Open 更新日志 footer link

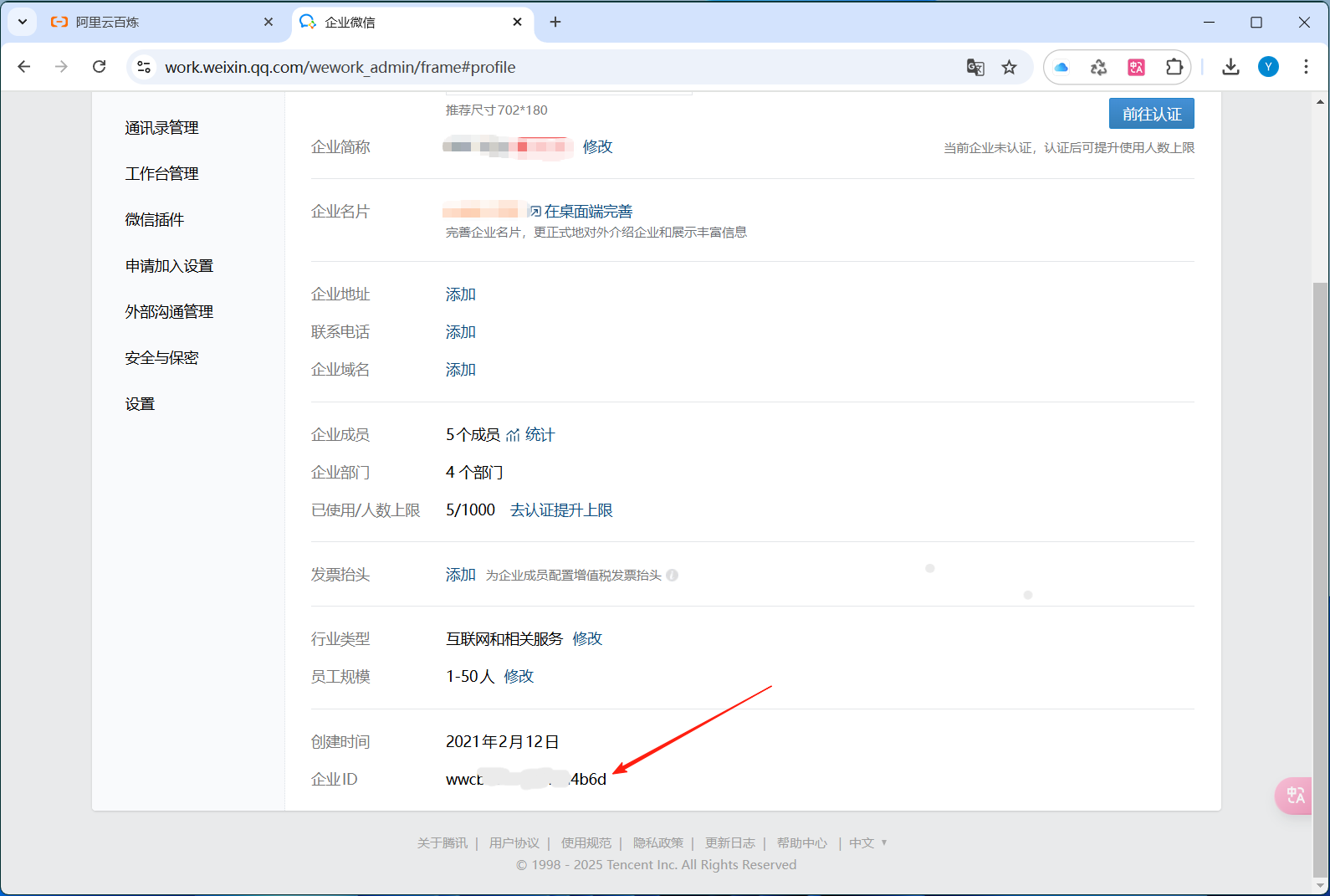tap(730, 843)
